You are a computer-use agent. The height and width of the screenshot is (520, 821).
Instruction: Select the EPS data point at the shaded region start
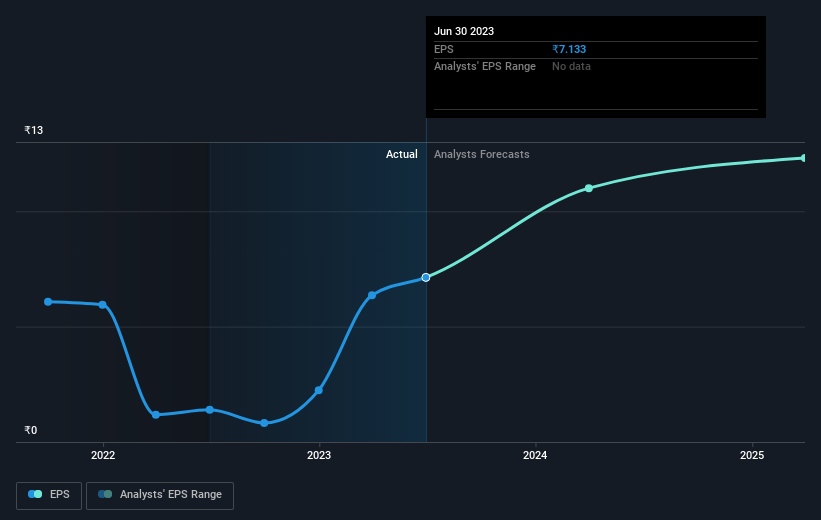click(x=209, y=410)
